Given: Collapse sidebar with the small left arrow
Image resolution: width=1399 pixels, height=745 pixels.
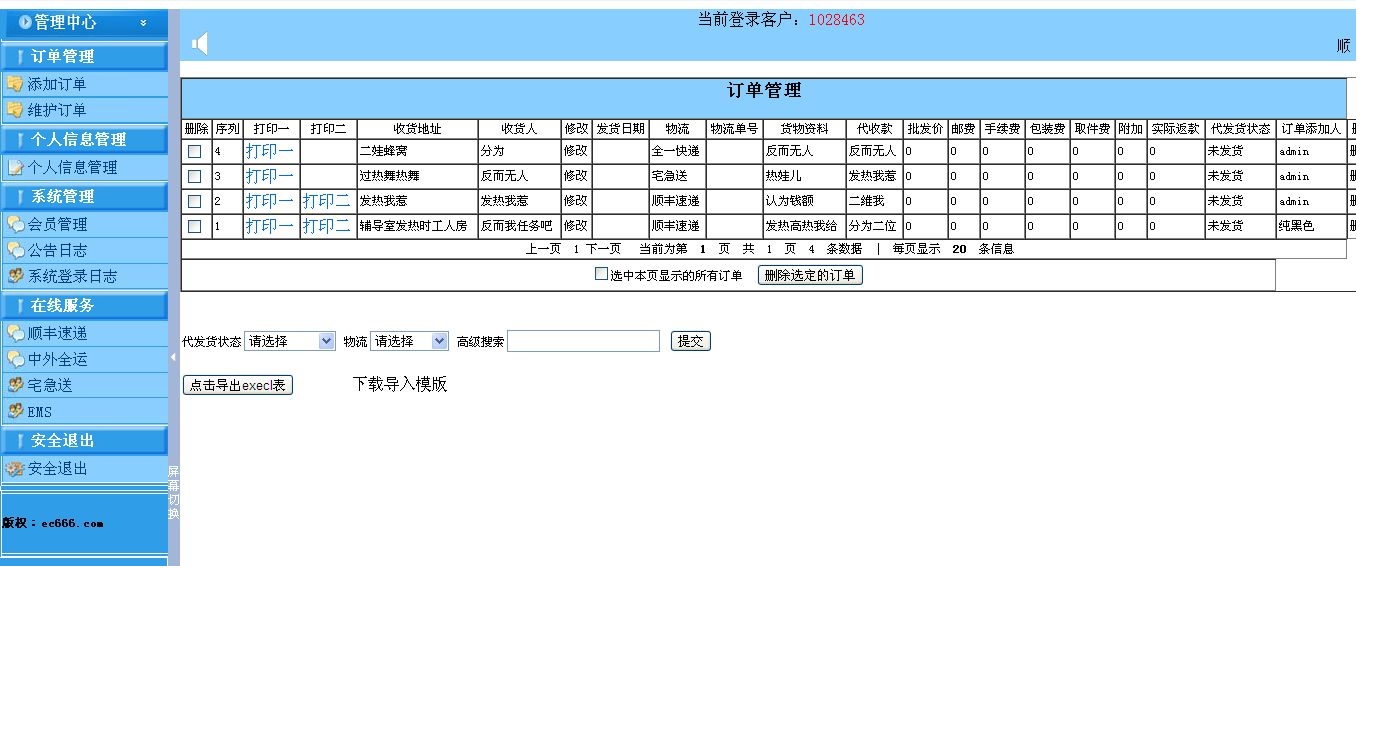Looking at the screenshot, I should pyautogui.click(x=172, y=357).
